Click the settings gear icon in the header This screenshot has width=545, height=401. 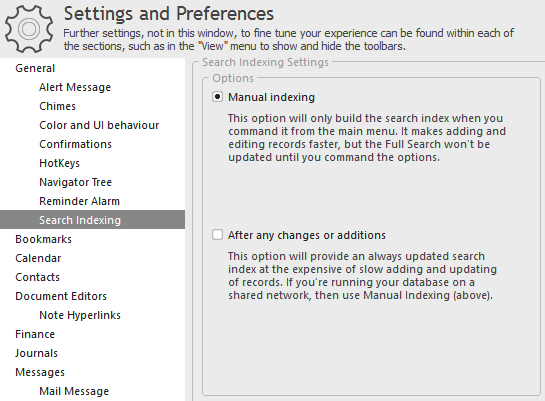coord(29,29)
